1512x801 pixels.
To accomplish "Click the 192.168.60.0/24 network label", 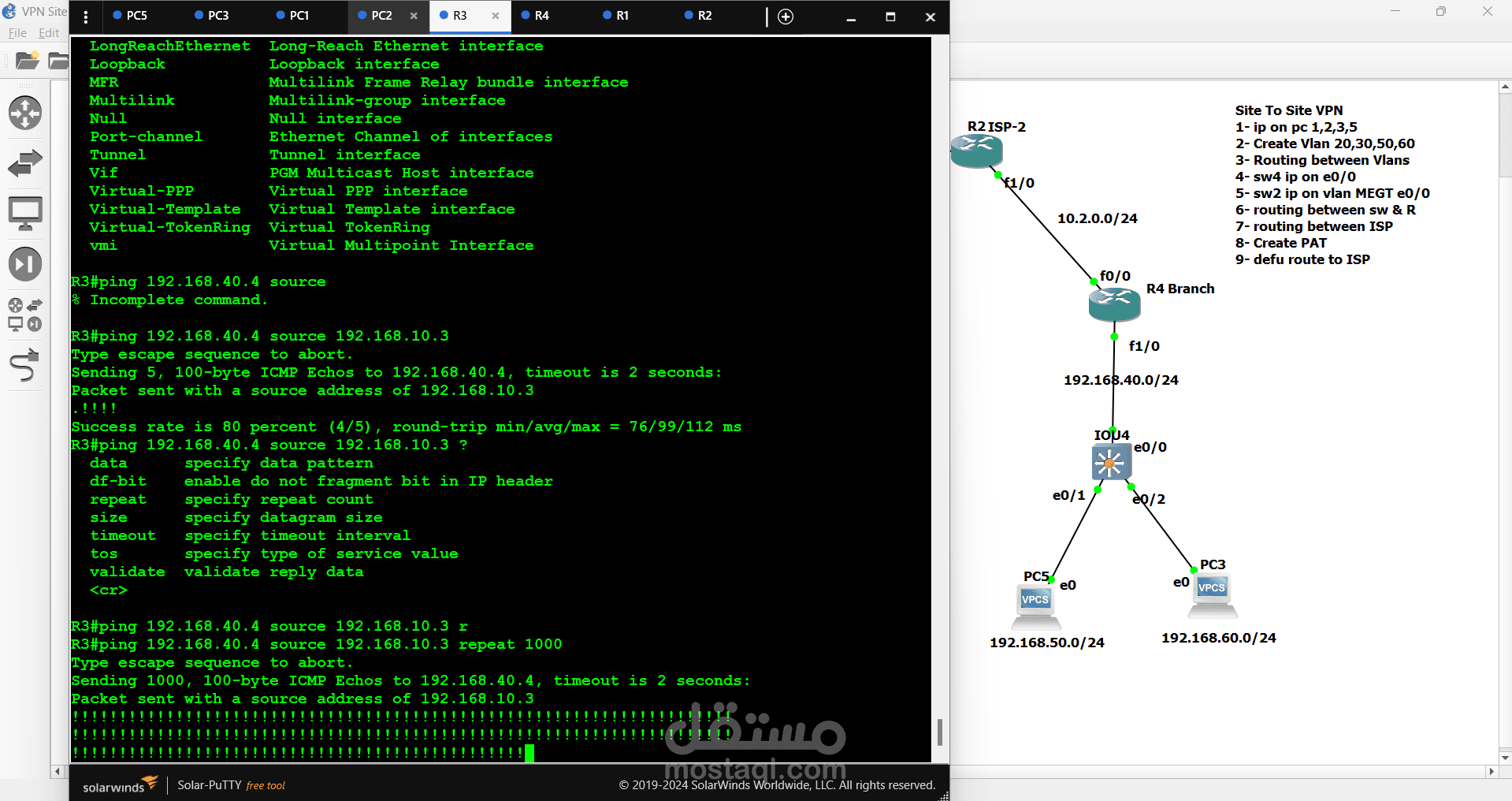I will 1218,638.
